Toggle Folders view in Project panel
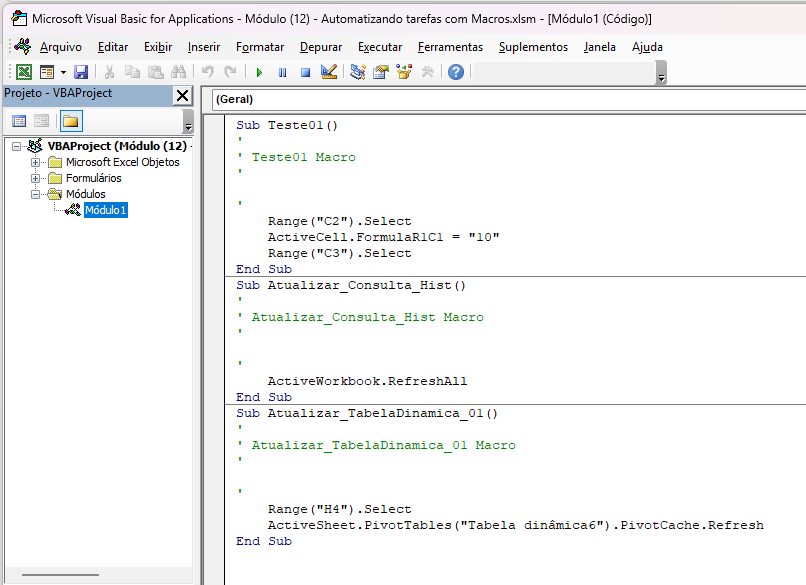The height and width of the screenshot is (585, 806). [70, 121]
